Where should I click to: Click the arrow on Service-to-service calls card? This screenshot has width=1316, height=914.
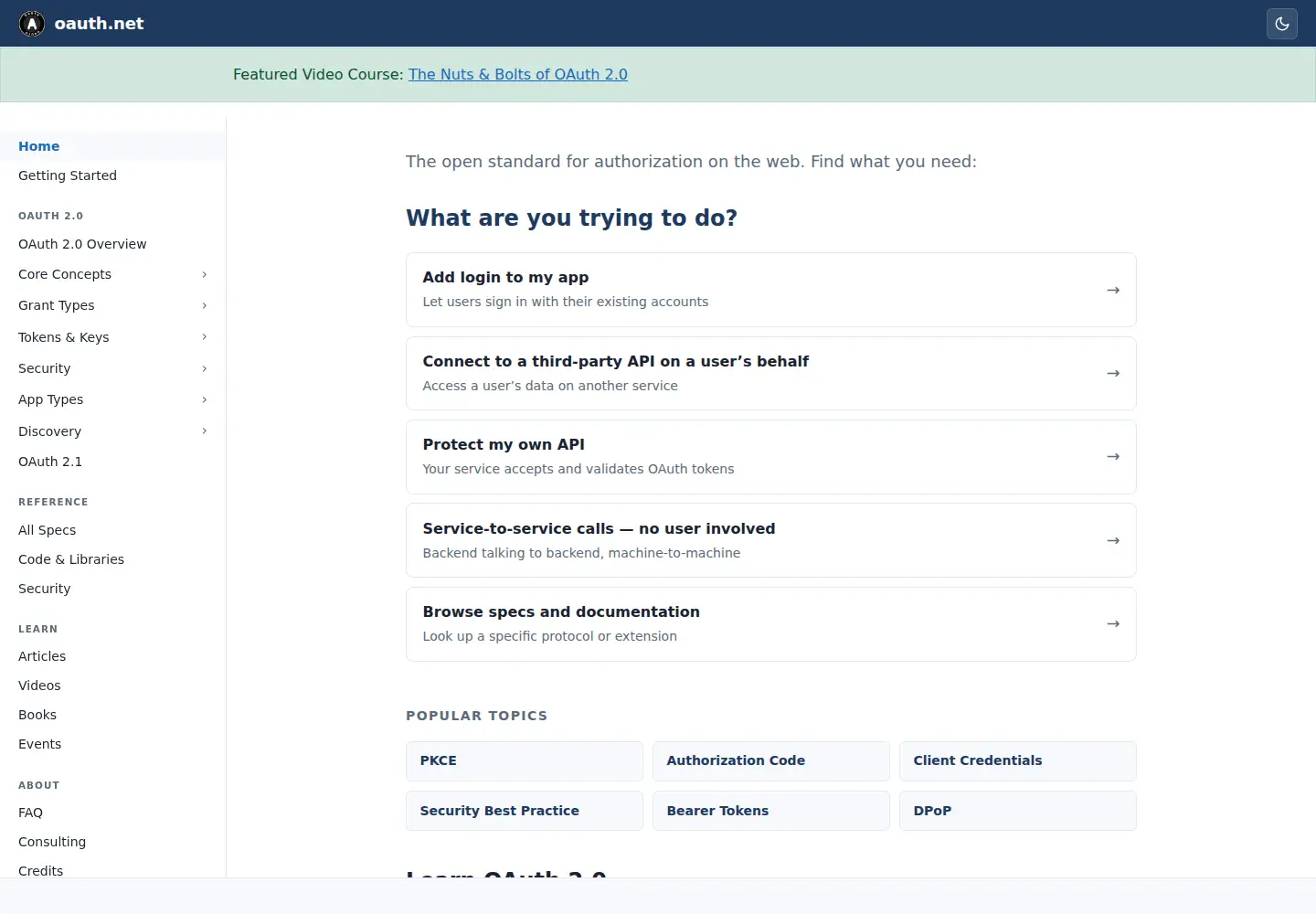1113,540
